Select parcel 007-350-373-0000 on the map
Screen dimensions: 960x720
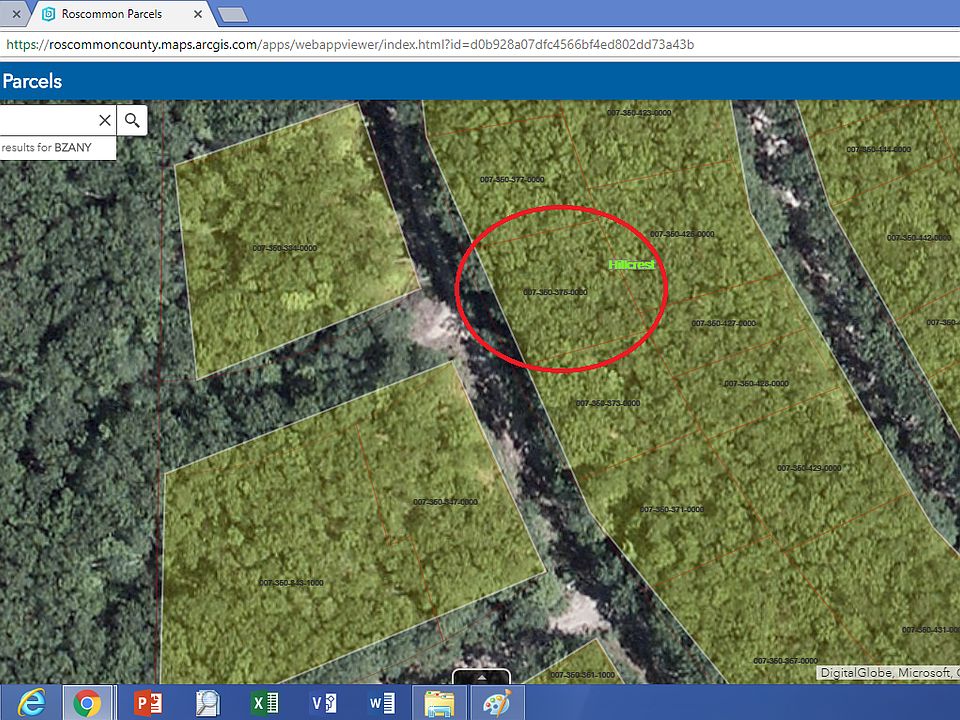click(608, 403)
